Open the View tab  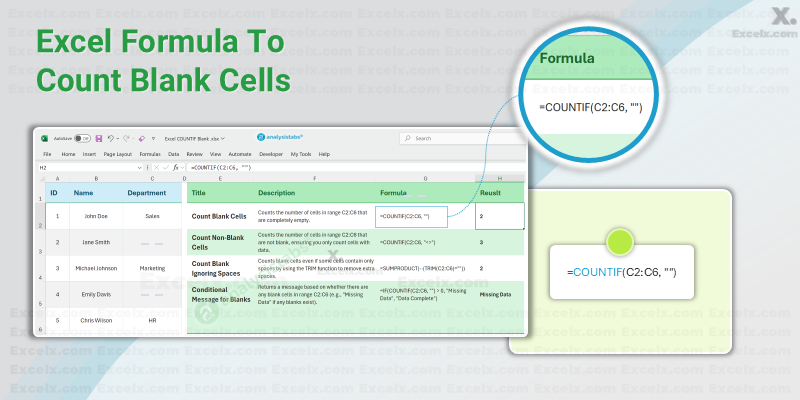[215, 154]
